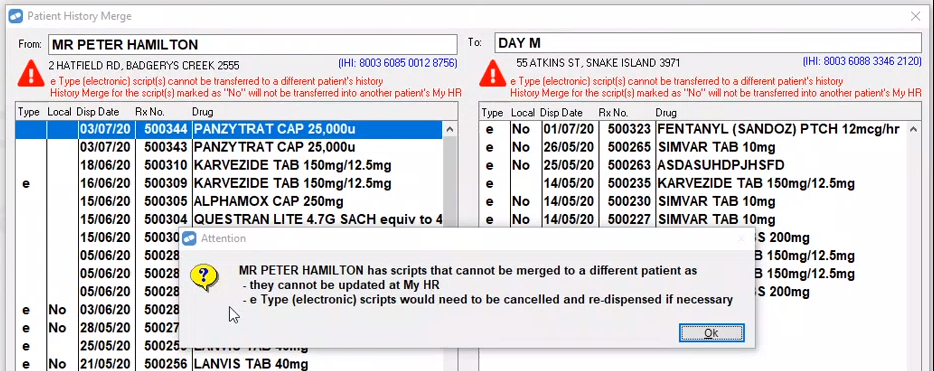Click IHI 8003 6085 0012 8756 text
The width and height of the screenshot is (934, 371).
click(x=397, y=63)
